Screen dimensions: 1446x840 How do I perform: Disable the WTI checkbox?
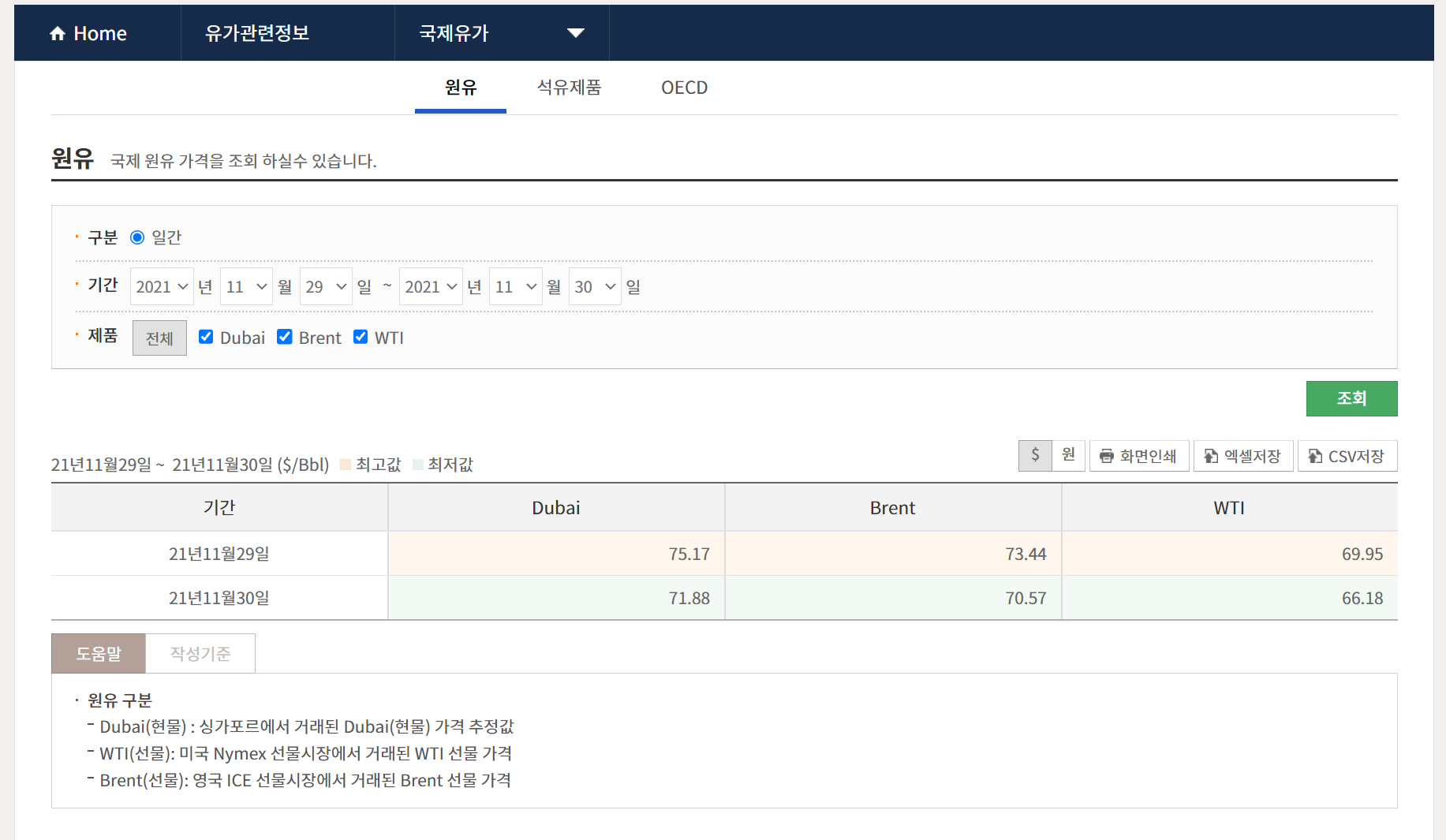tap(361, 337)
